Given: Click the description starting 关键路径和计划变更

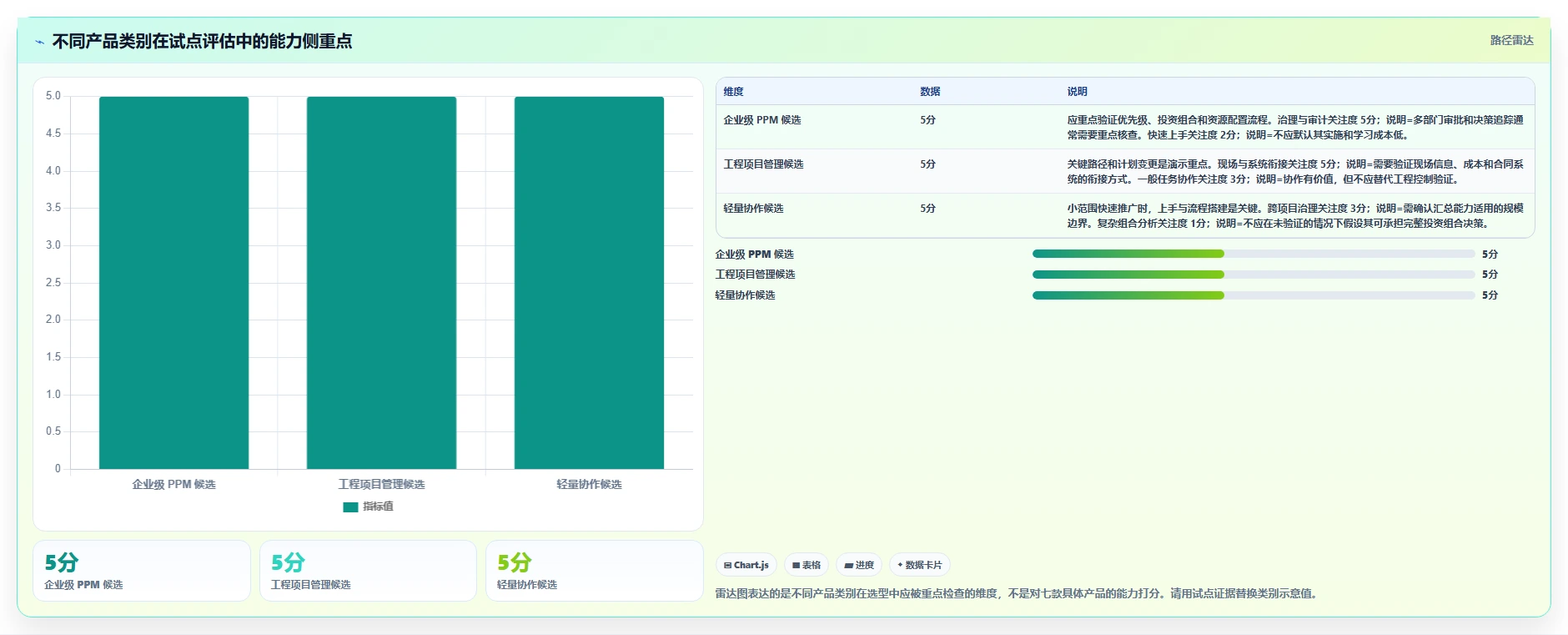Looking at the screenshot, I should point(1295,172).
